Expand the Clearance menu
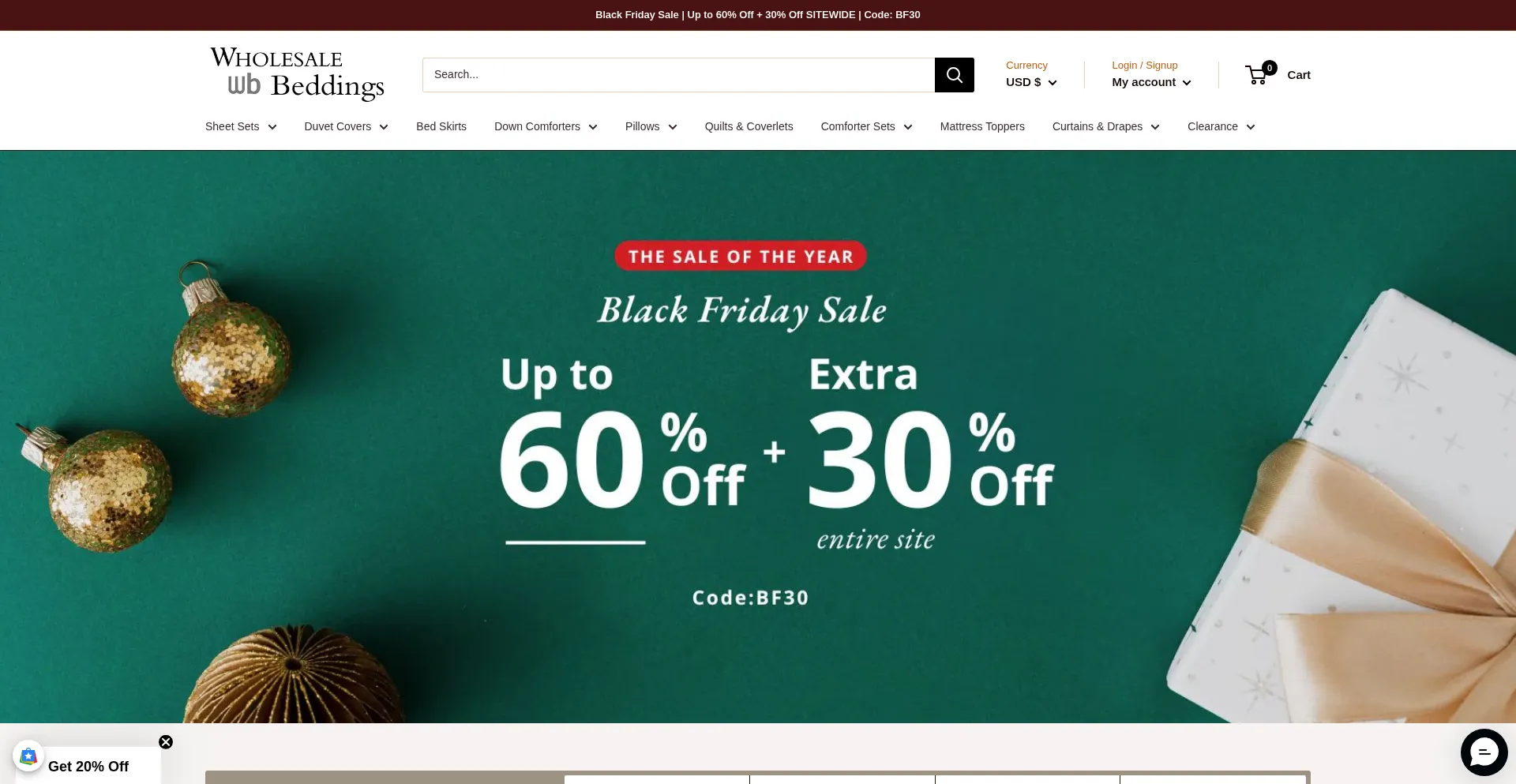Image resolution: width=1516 pixels, height=784 pixels. click(x=1221, y=126)
